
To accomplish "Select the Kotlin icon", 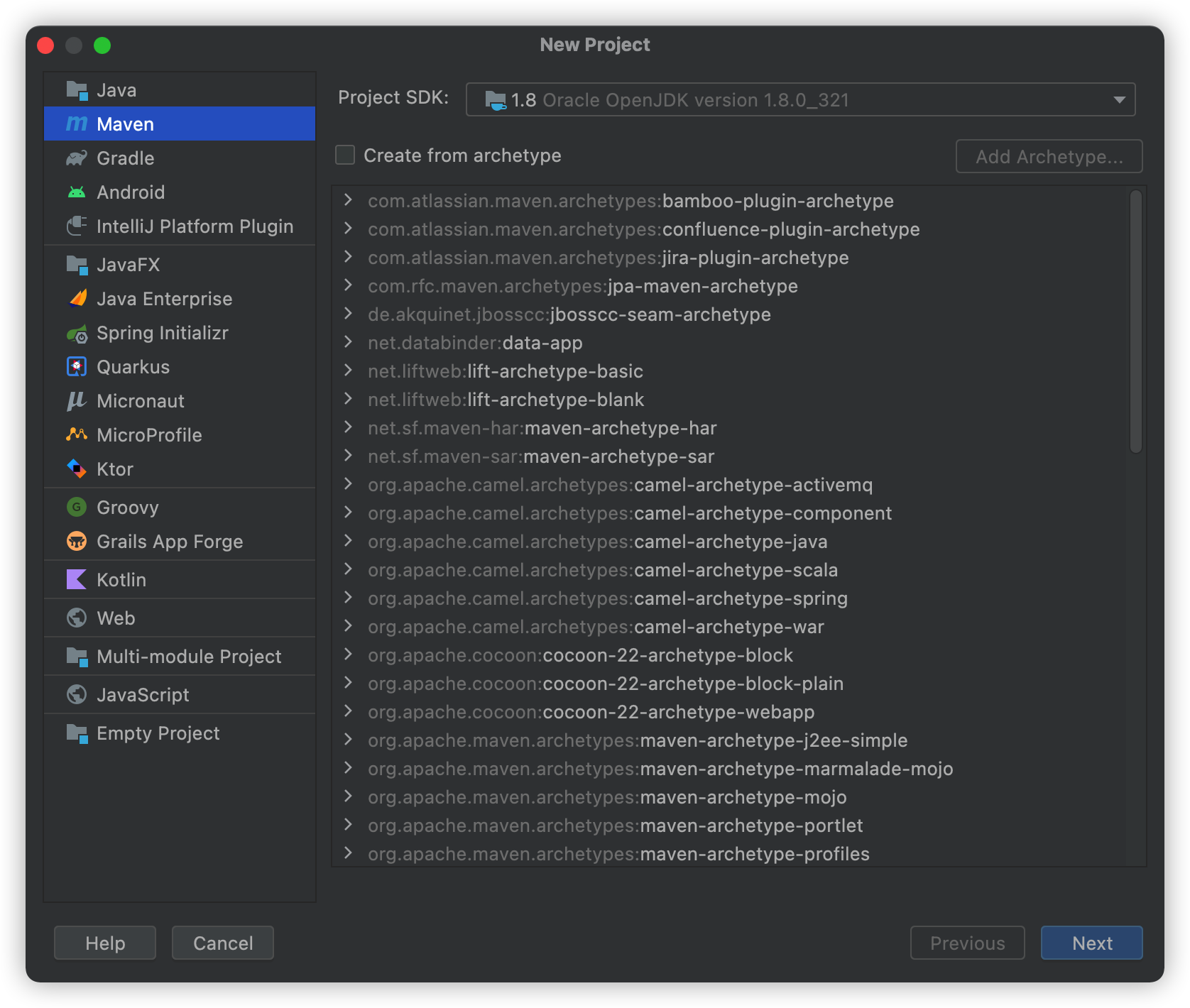I will pos(78,579).
